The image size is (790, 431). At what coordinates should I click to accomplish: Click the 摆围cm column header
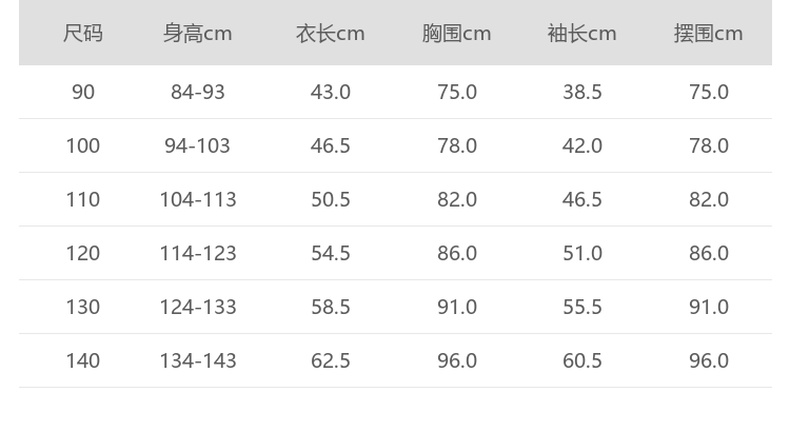tap(708, 34)
